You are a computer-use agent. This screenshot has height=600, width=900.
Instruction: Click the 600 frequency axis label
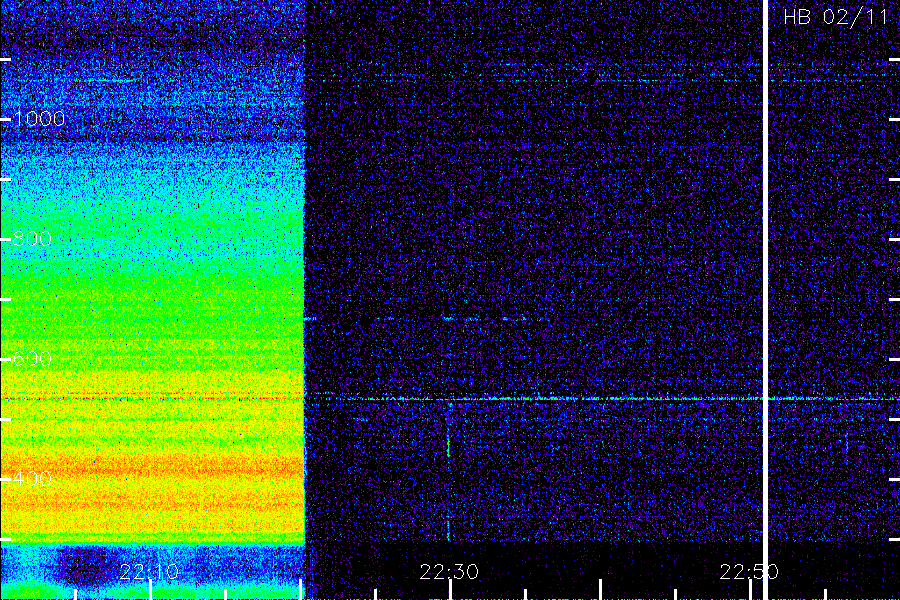coord(32,359)
